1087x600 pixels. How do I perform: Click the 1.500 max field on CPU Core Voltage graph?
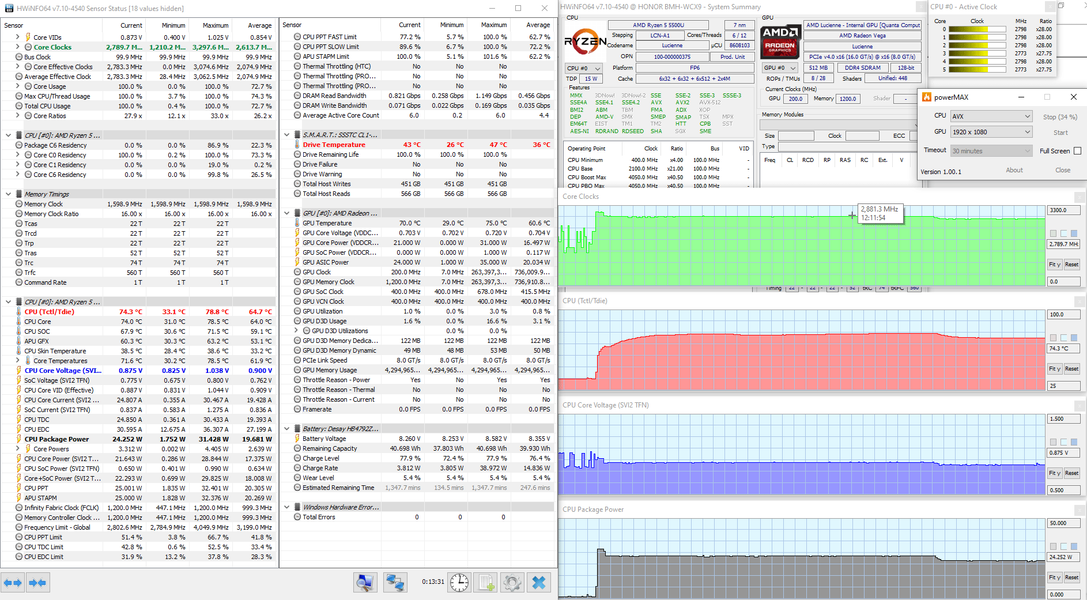click(x=1063, y=419)
